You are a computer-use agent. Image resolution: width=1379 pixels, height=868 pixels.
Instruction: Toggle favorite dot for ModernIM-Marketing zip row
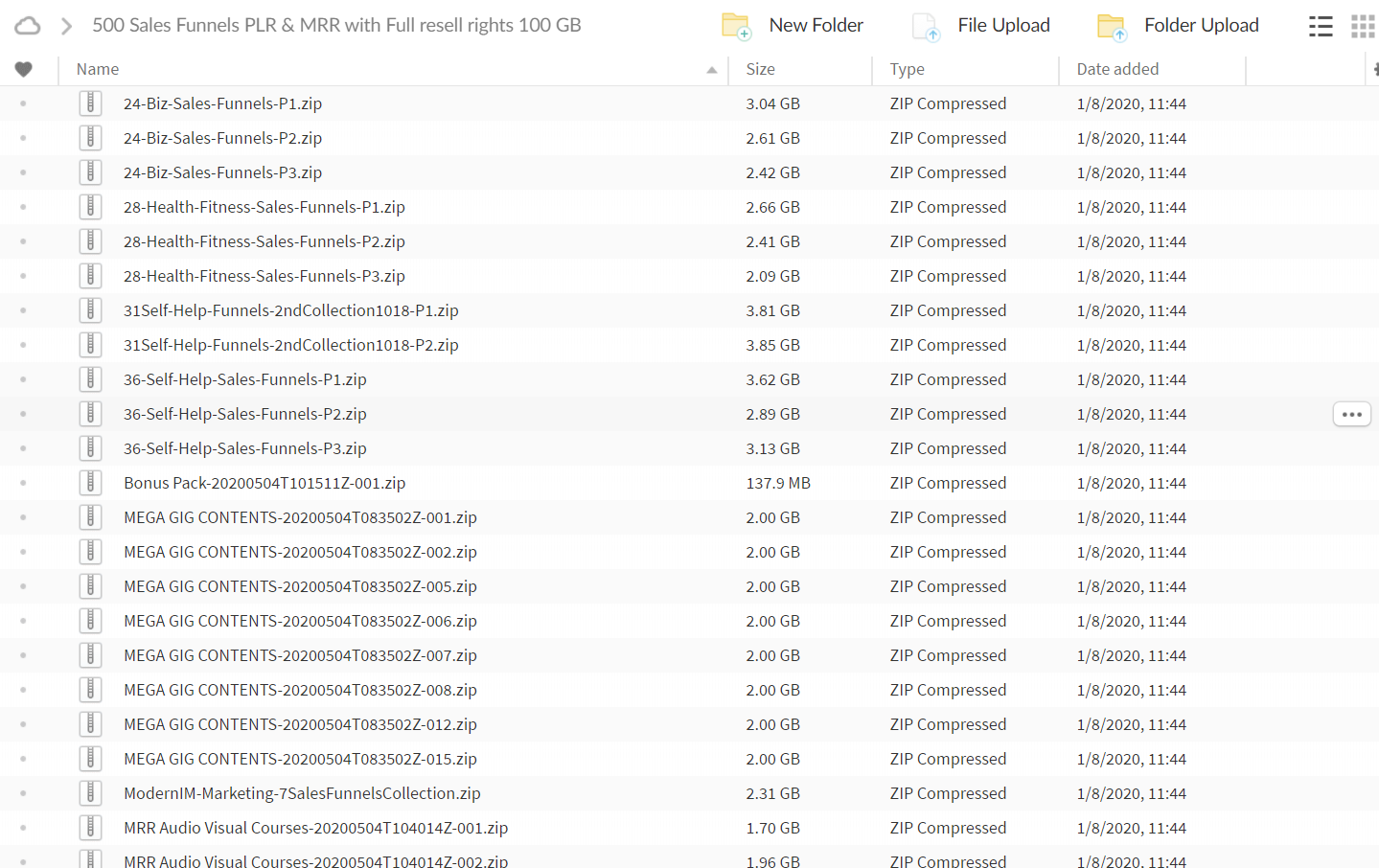point(23,793)
